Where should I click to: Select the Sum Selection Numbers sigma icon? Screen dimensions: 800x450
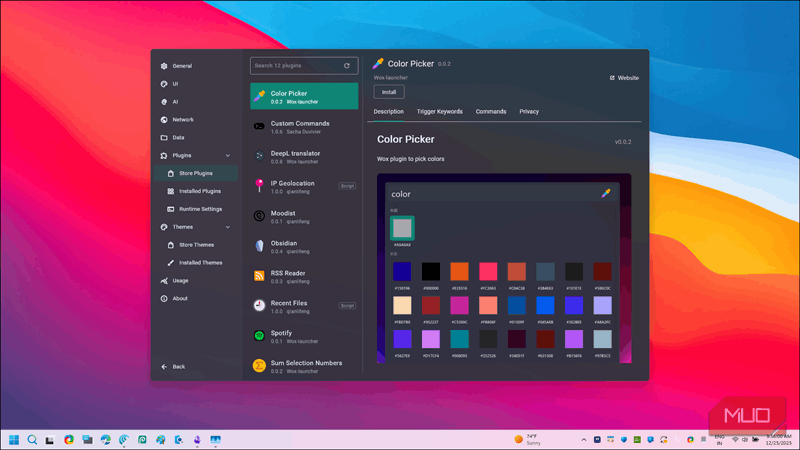click(x=259, y=366)
